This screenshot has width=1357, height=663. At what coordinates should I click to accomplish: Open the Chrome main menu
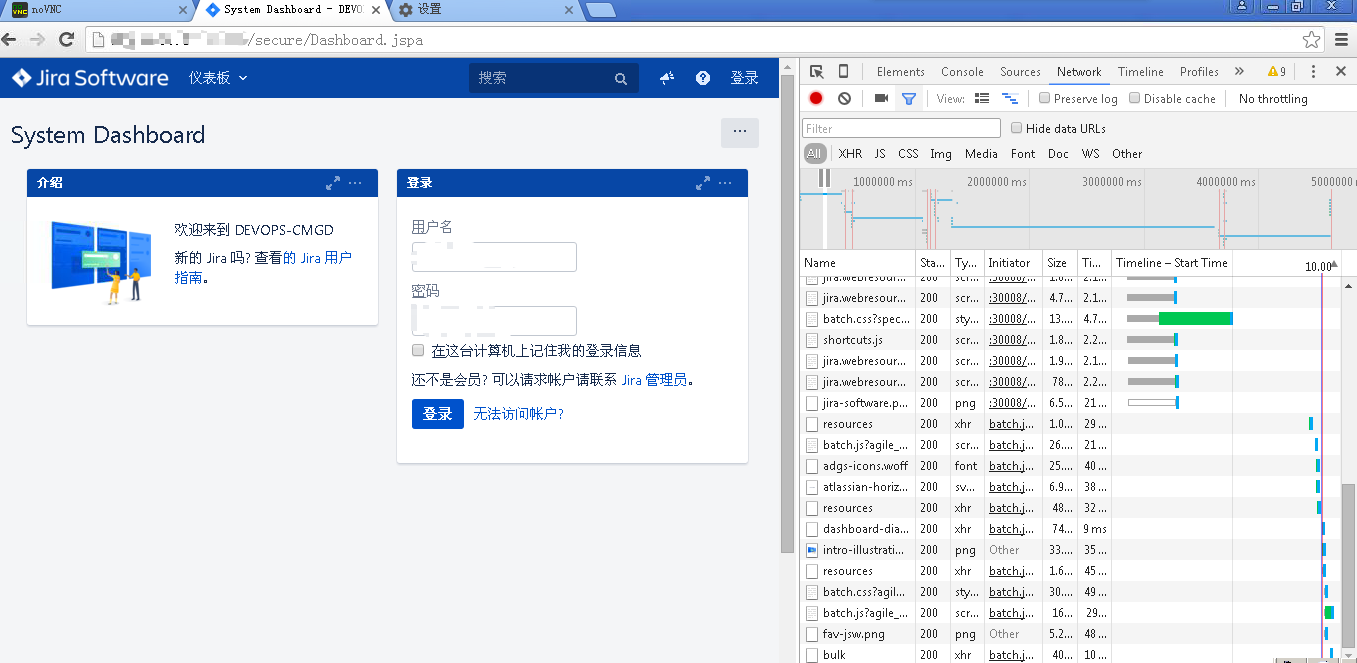1342,40
